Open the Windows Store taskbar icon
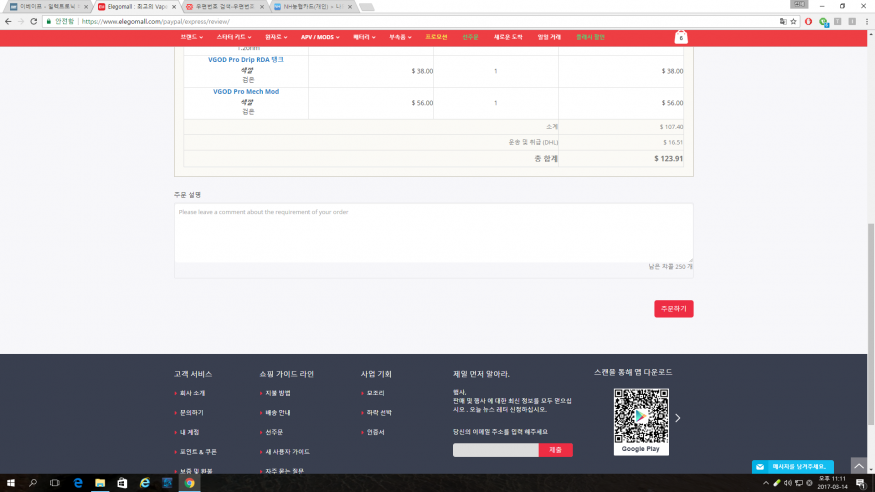 pyautogui.click(x=122, y=483)
